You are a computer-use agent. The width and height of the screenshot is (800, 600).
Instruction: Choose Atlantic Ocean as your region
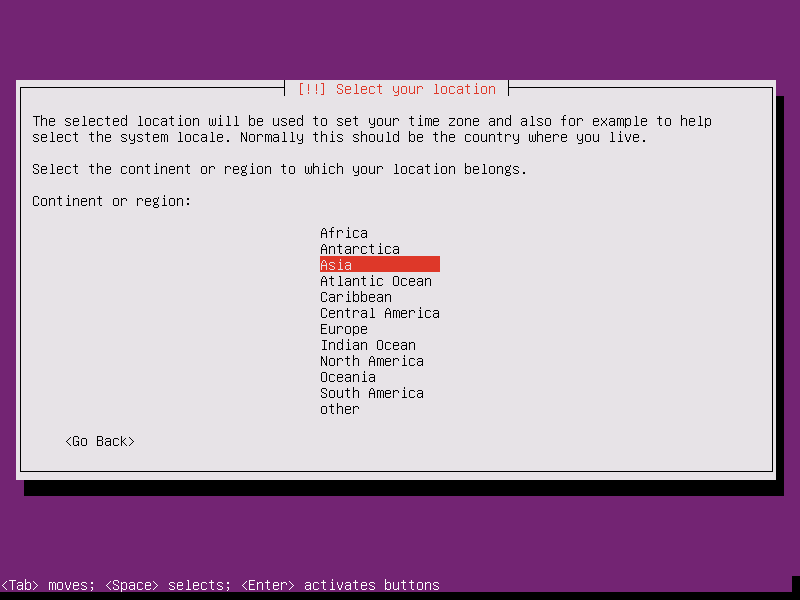(x=375, y=281)
